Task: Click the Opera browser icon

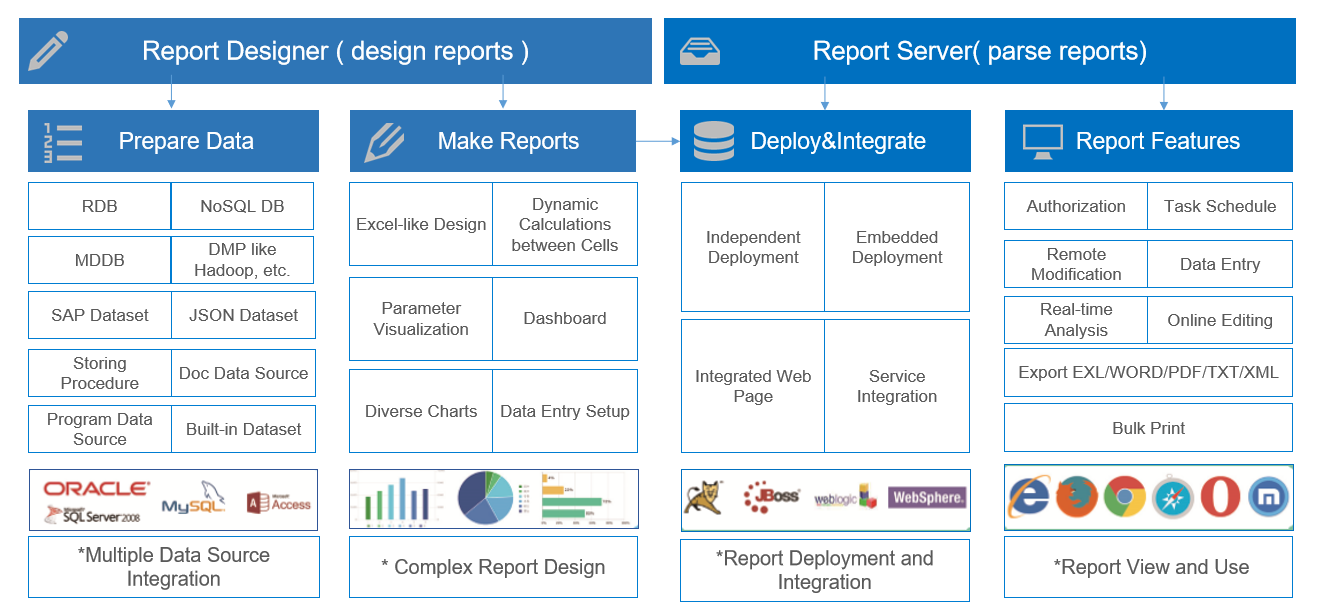Action: tap(1221, 497)
